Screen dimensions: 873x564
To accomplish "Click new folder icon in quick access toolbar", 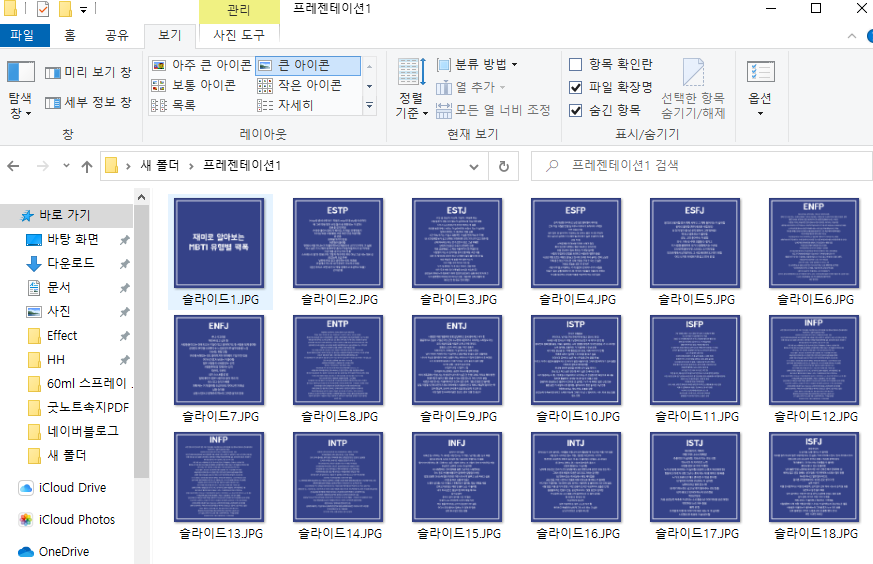I will coord(65,9).
